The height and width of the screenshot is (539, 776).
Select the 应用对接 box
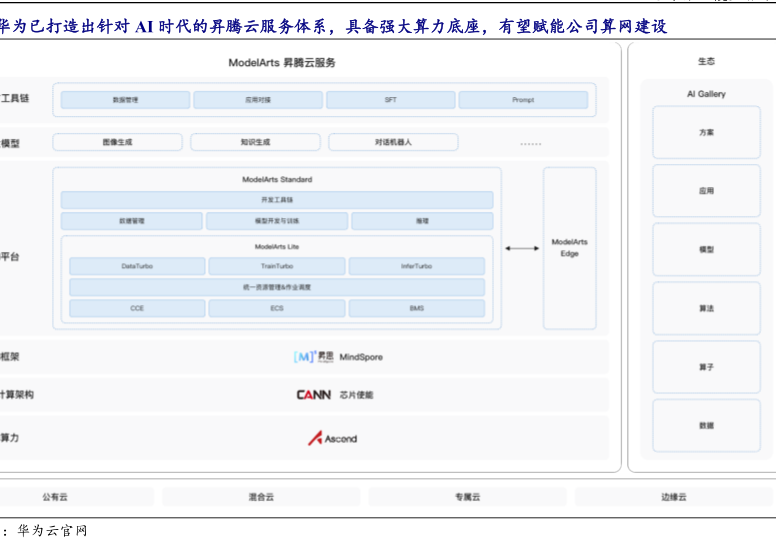point(258,100)
